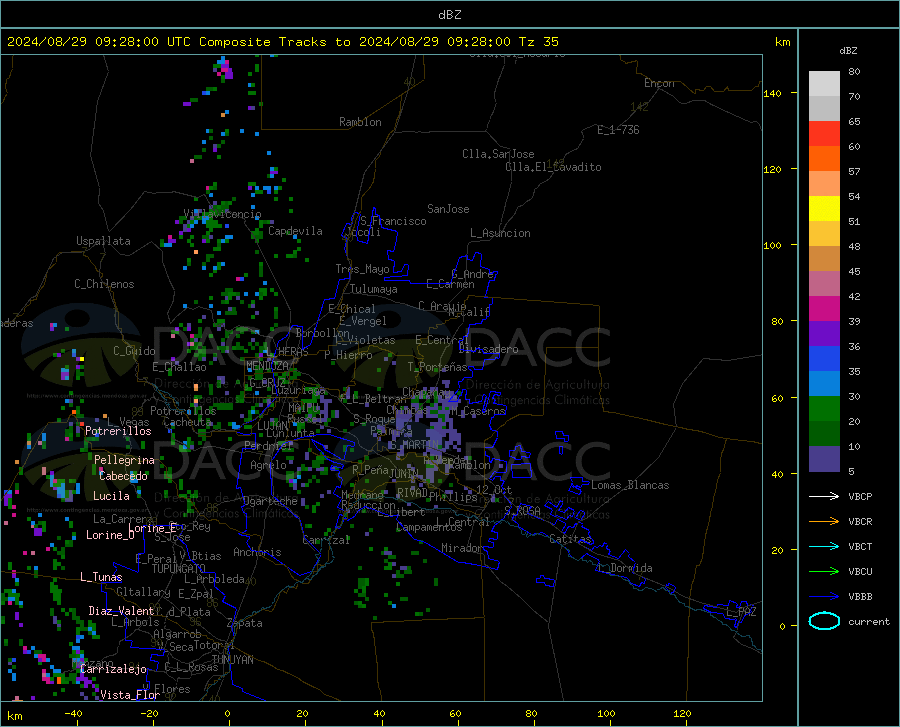Click the 'S_Francisco' place label

393,221
